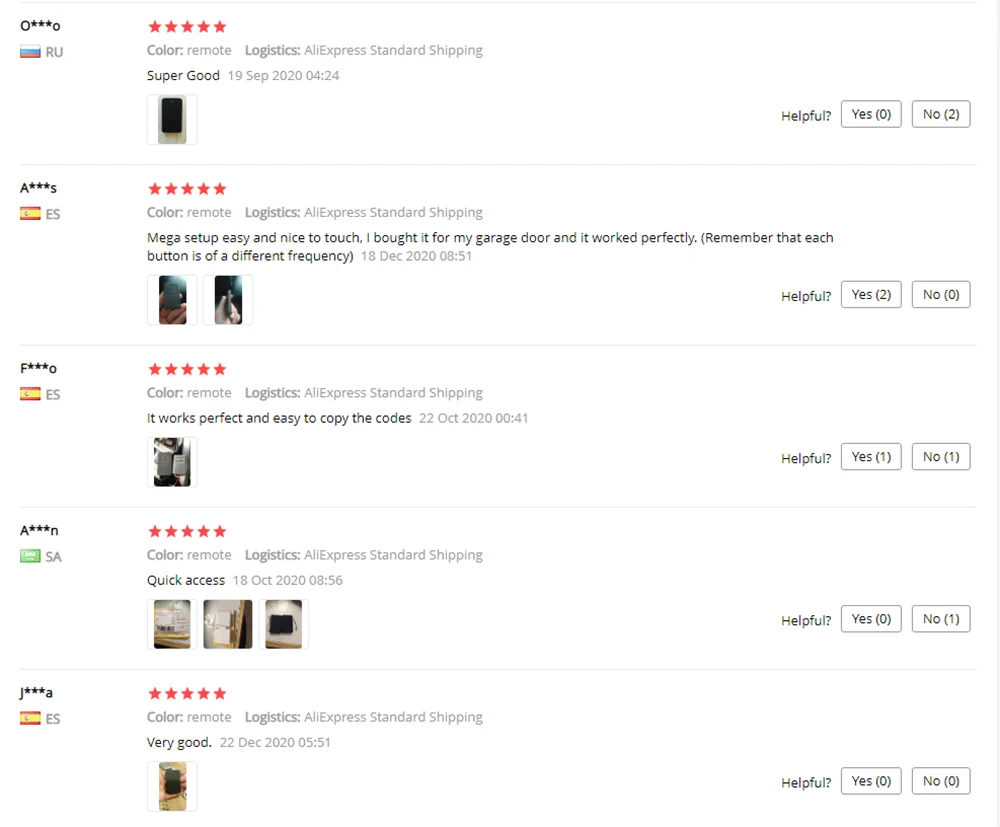
Task: Mark O***o's review helpful with Yes (0)
Action: point(871,114)
